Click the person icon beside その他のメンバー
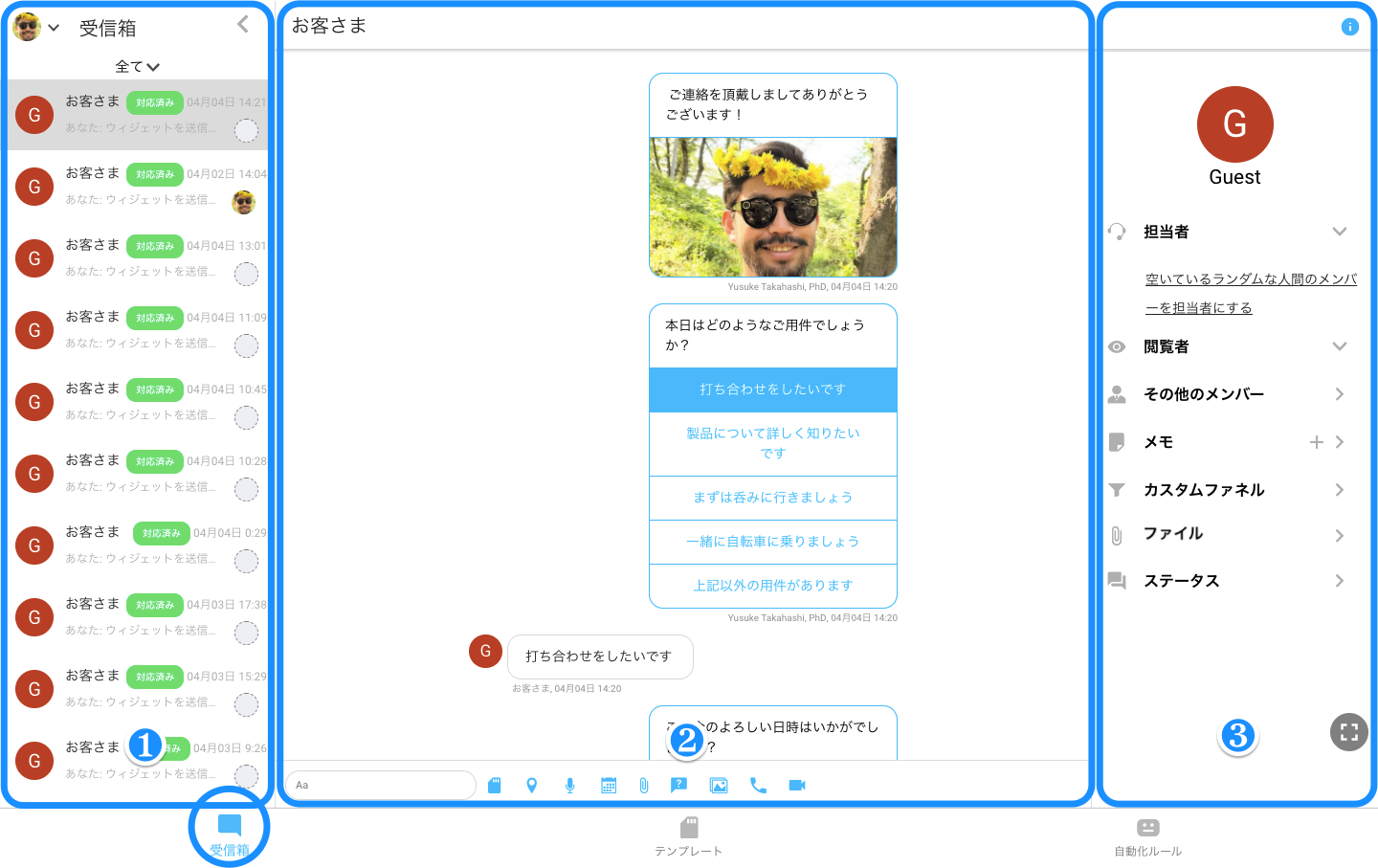The height and width of the screenshot is (868, 1378). tap(1117, 394)
